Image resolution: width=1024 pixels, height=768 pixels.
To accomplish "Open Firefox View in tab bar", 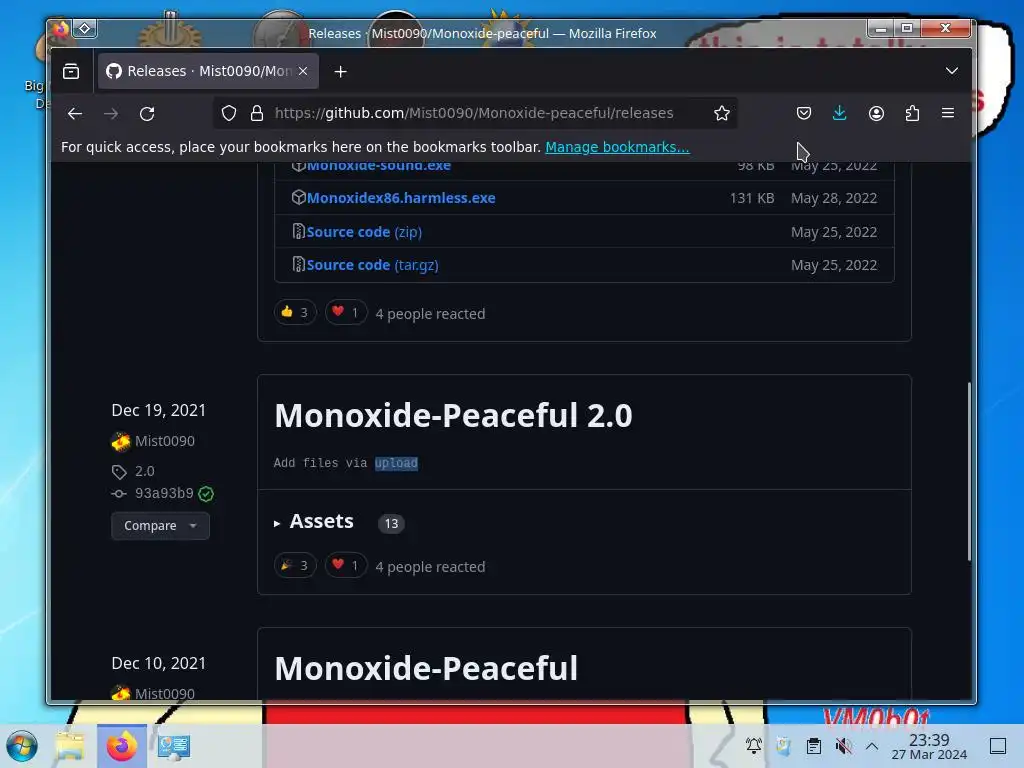I will pyautogui.click(x=71, y=71).
